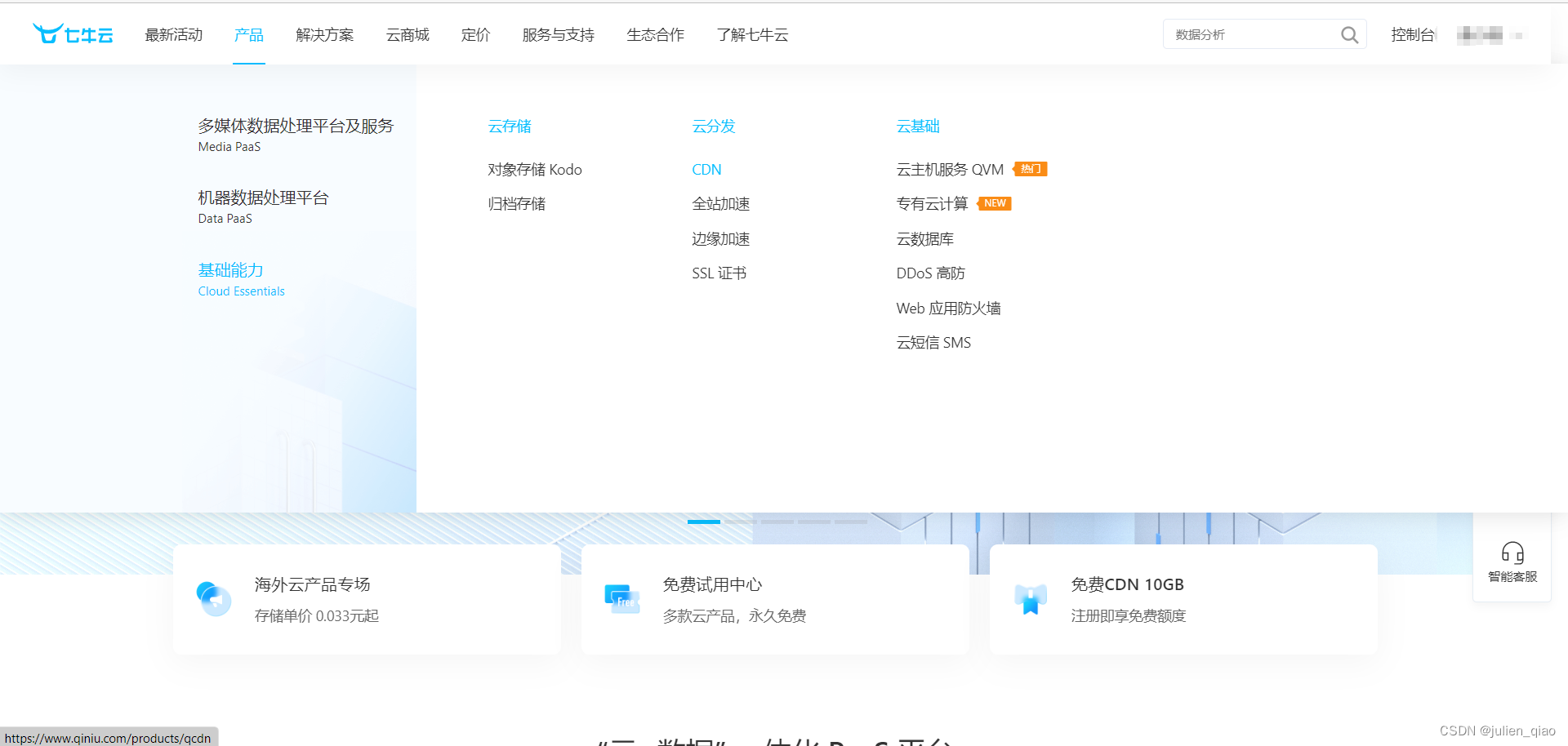Open 归档存储 product page
Screen dimensions: 1568x746
pos(517,203)
